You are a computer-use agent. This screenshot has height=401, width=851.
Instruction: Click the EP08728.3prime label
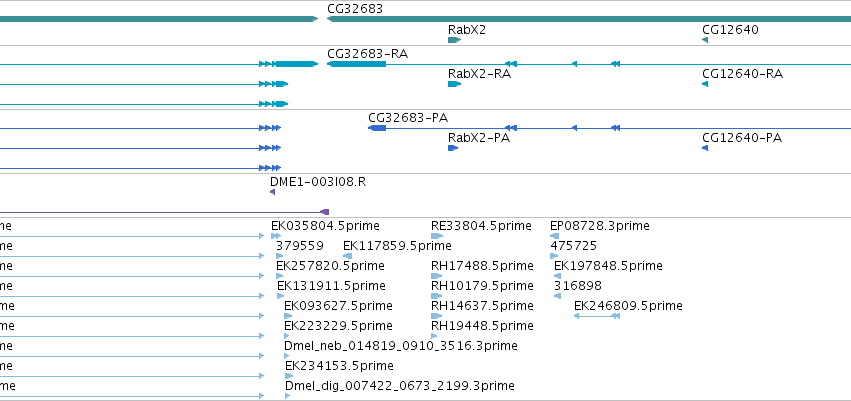coord(600,226)
